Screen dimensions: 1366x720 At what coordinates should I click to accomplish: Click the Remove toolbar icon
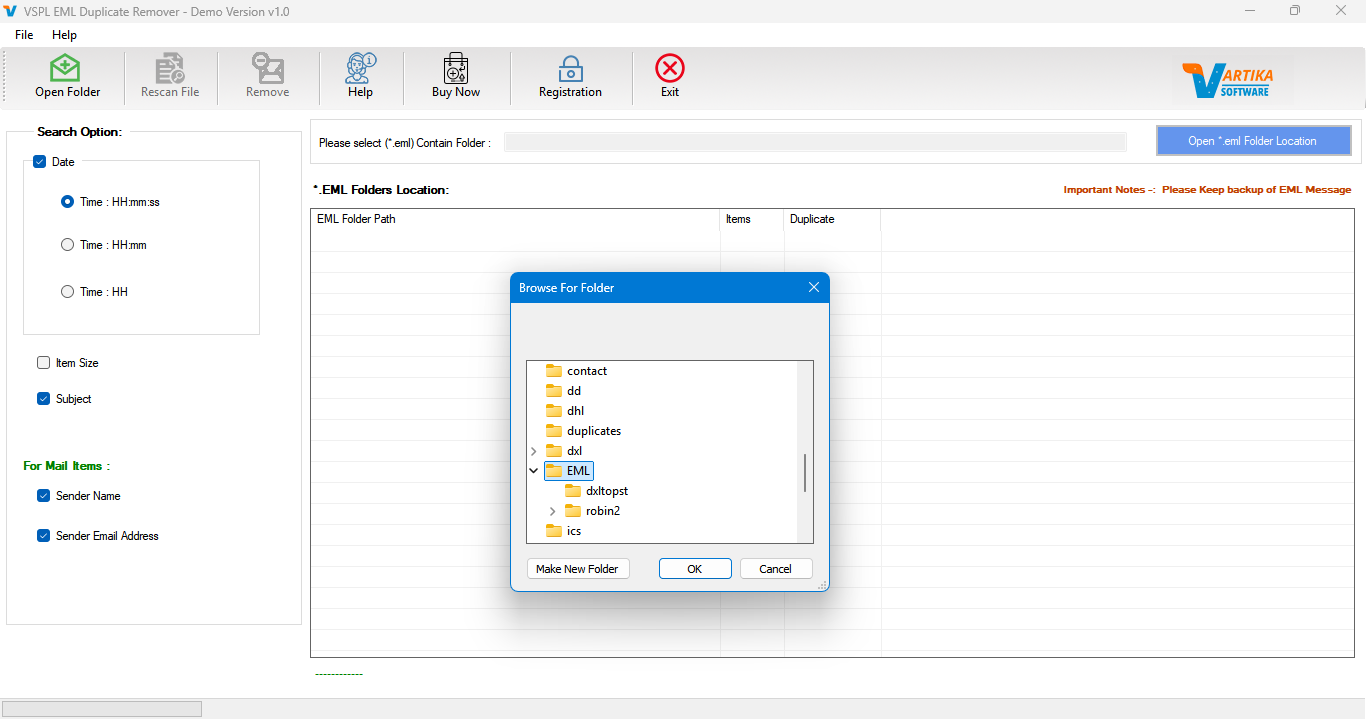point(268,68)
